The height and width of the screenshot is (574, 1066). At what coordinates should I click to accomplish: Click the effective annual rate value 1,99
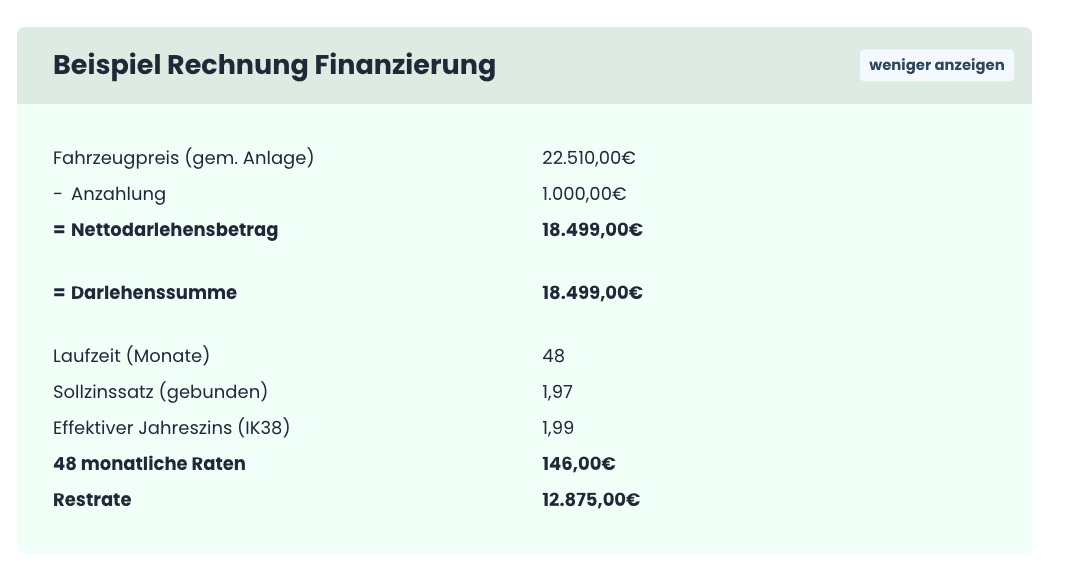[557, 428]
